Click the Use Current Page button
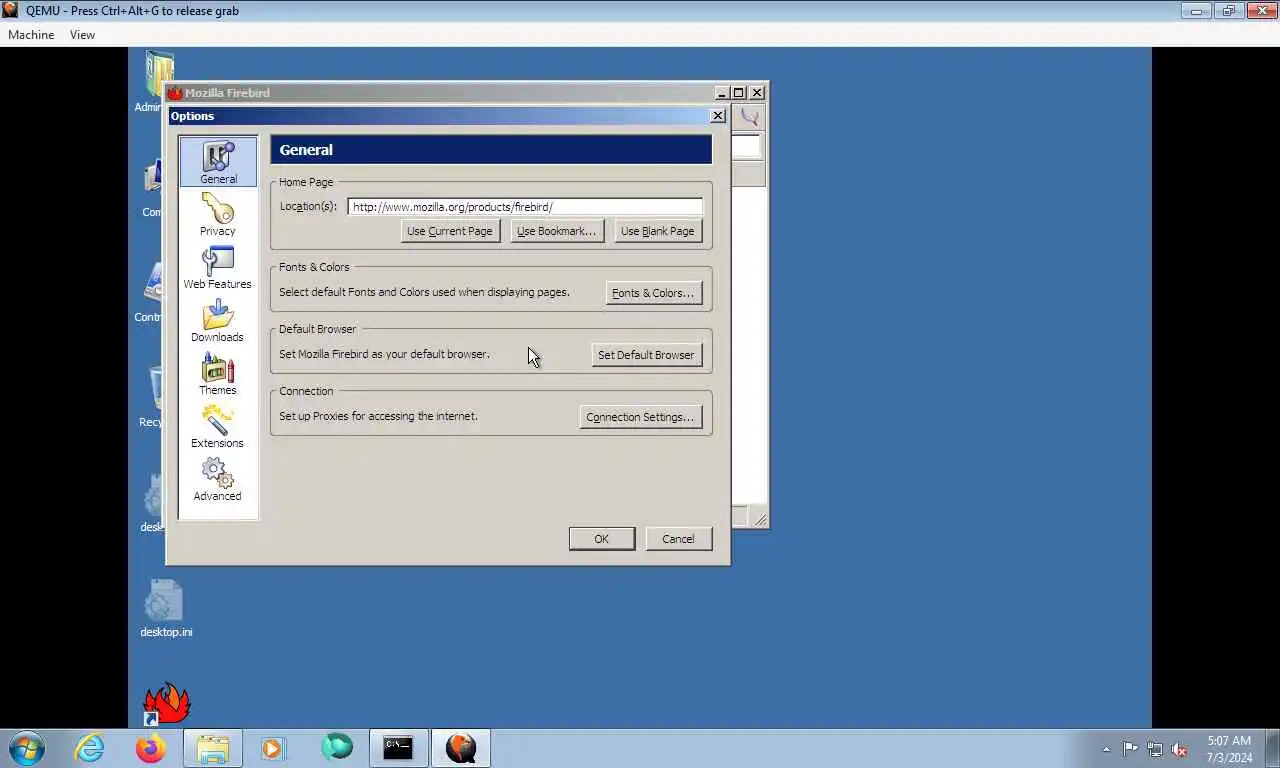1280x768 pixels. [450, 231]
